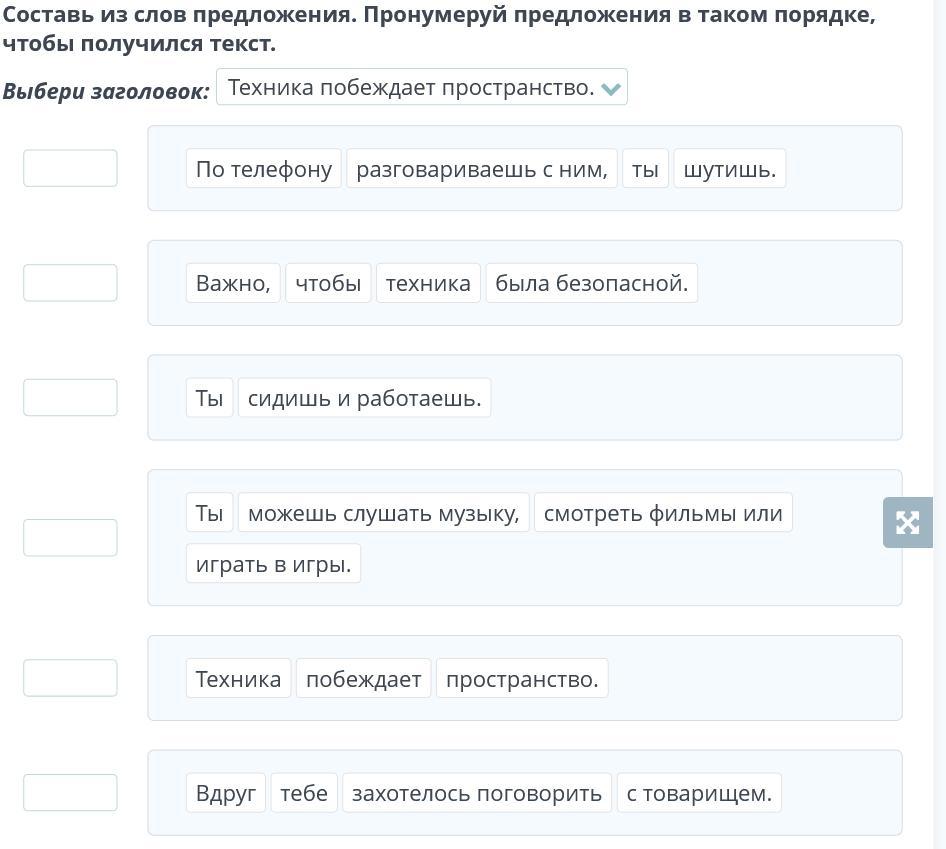
Task: Click number field beside 'Ты сидишь и работаешь'
Action: [70, 397]
